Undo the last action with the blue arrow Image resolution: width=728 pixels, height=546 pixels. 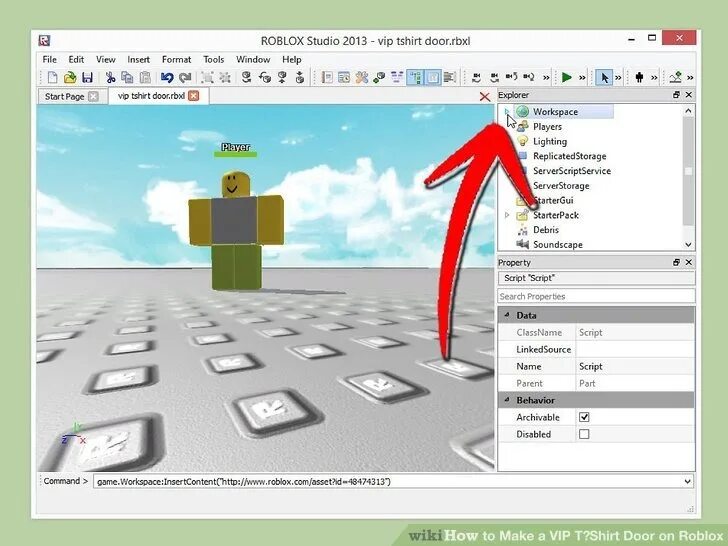tap(167, 78)
